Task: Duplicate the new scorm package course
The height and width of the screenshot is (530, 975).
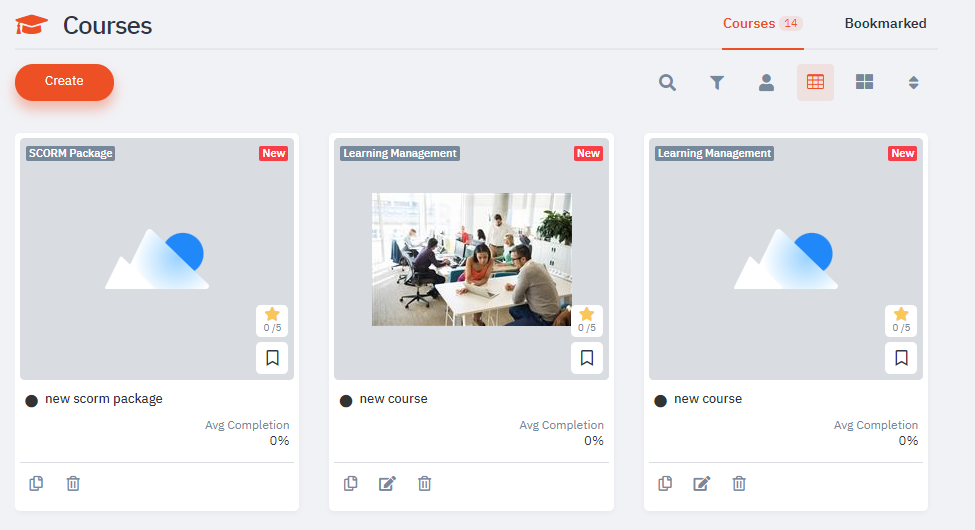Action: (x=36, y=483)
